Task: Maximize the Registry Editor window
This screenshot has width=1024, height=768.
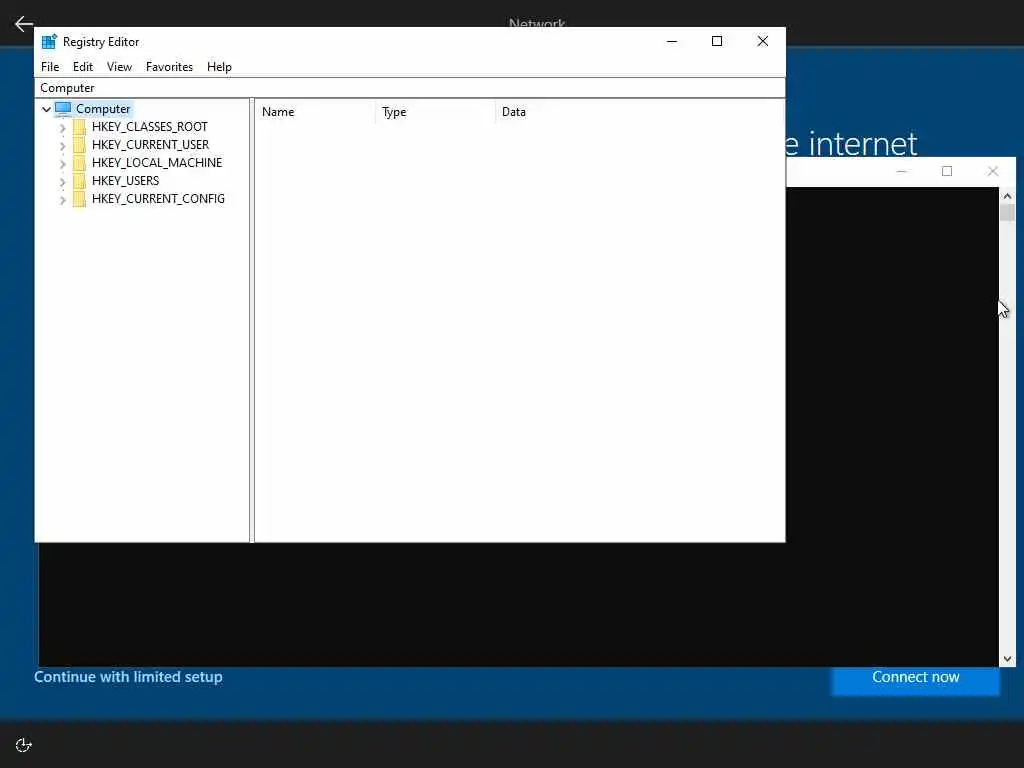Action: (x=717, y=41)
